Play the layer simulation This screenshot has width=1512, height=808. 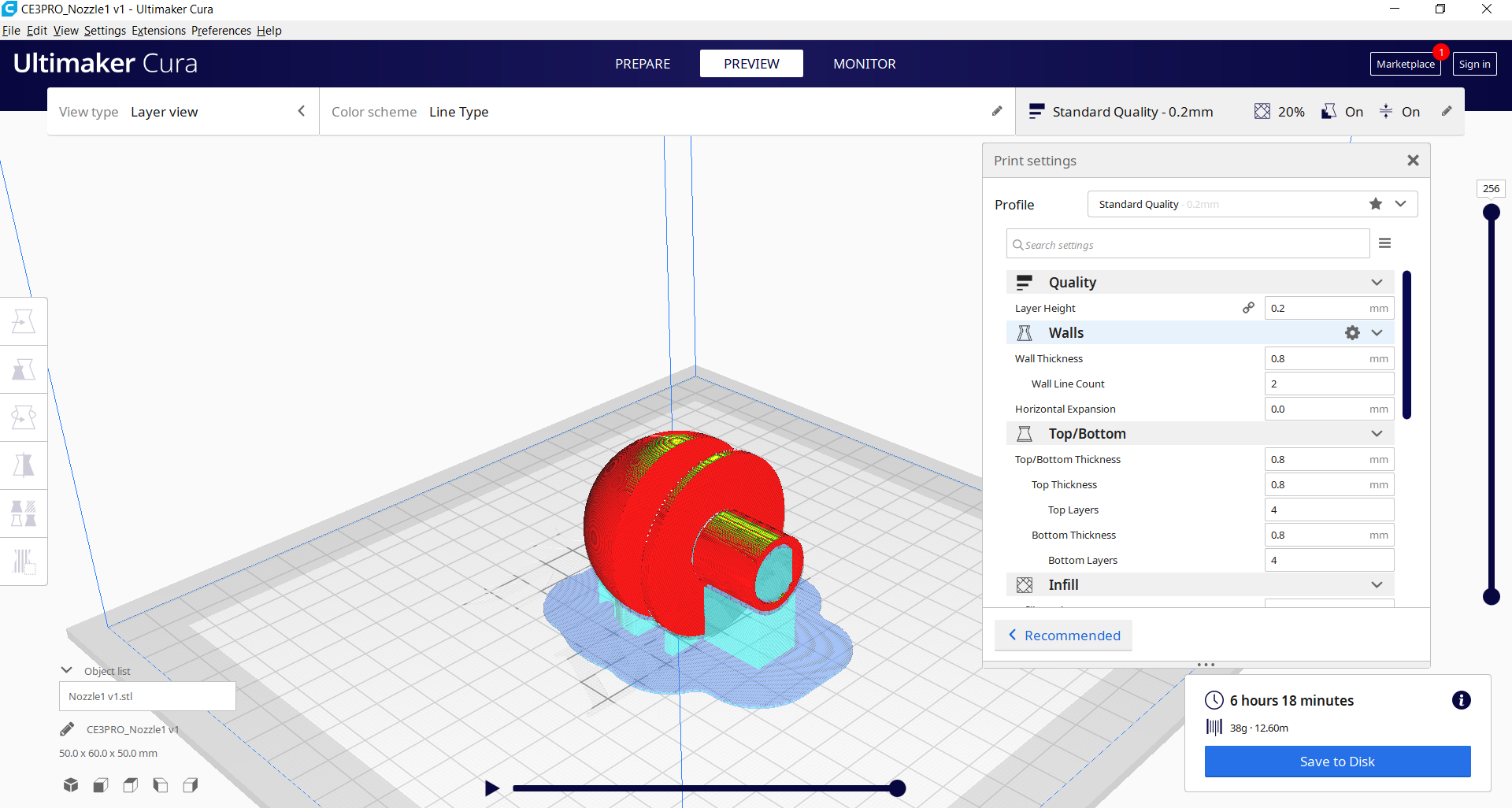[491, 788]
